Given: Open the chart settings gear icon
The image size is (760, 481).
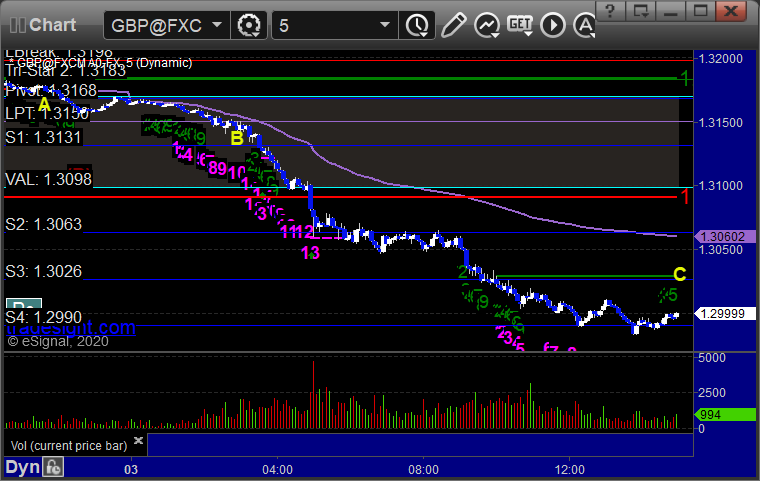Looking at the screenshot, I should (x=250, y=23).
